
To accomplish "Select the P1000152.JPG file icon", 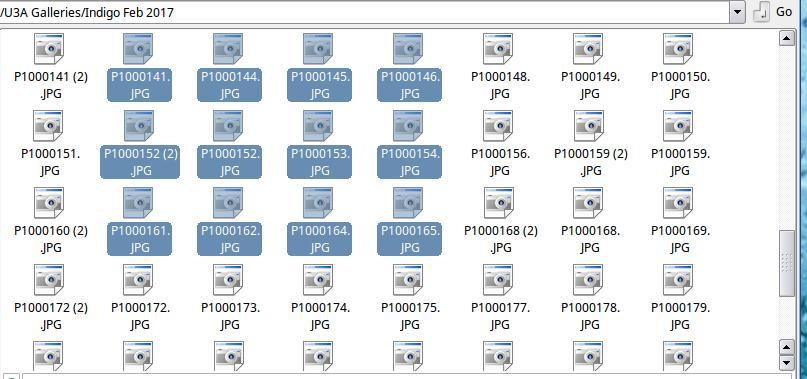I will [229, 126].
